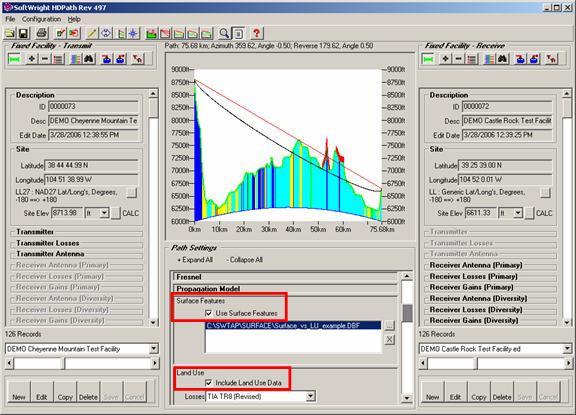The width and height of the screenshot is (576, 415).
Task: Click the yellow pencil toolbar icon
Action: click(91, 34)
